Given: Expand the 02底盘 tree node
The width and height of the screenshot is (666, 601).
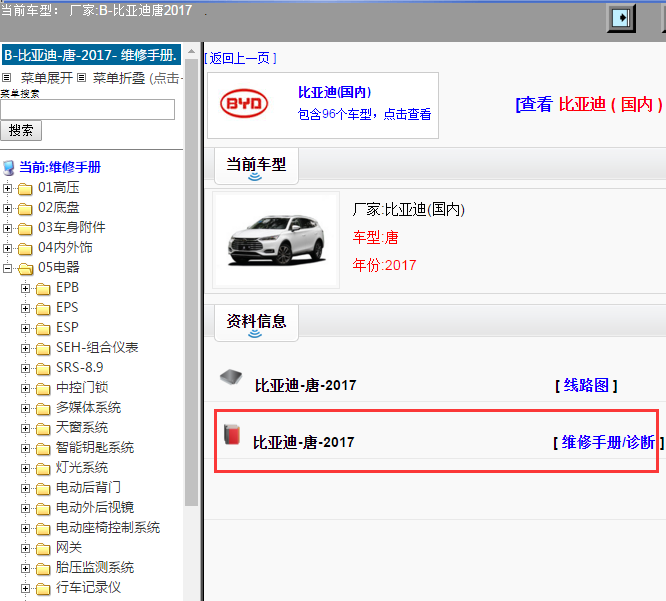Looking at the screenshot, I should [7, 208].
